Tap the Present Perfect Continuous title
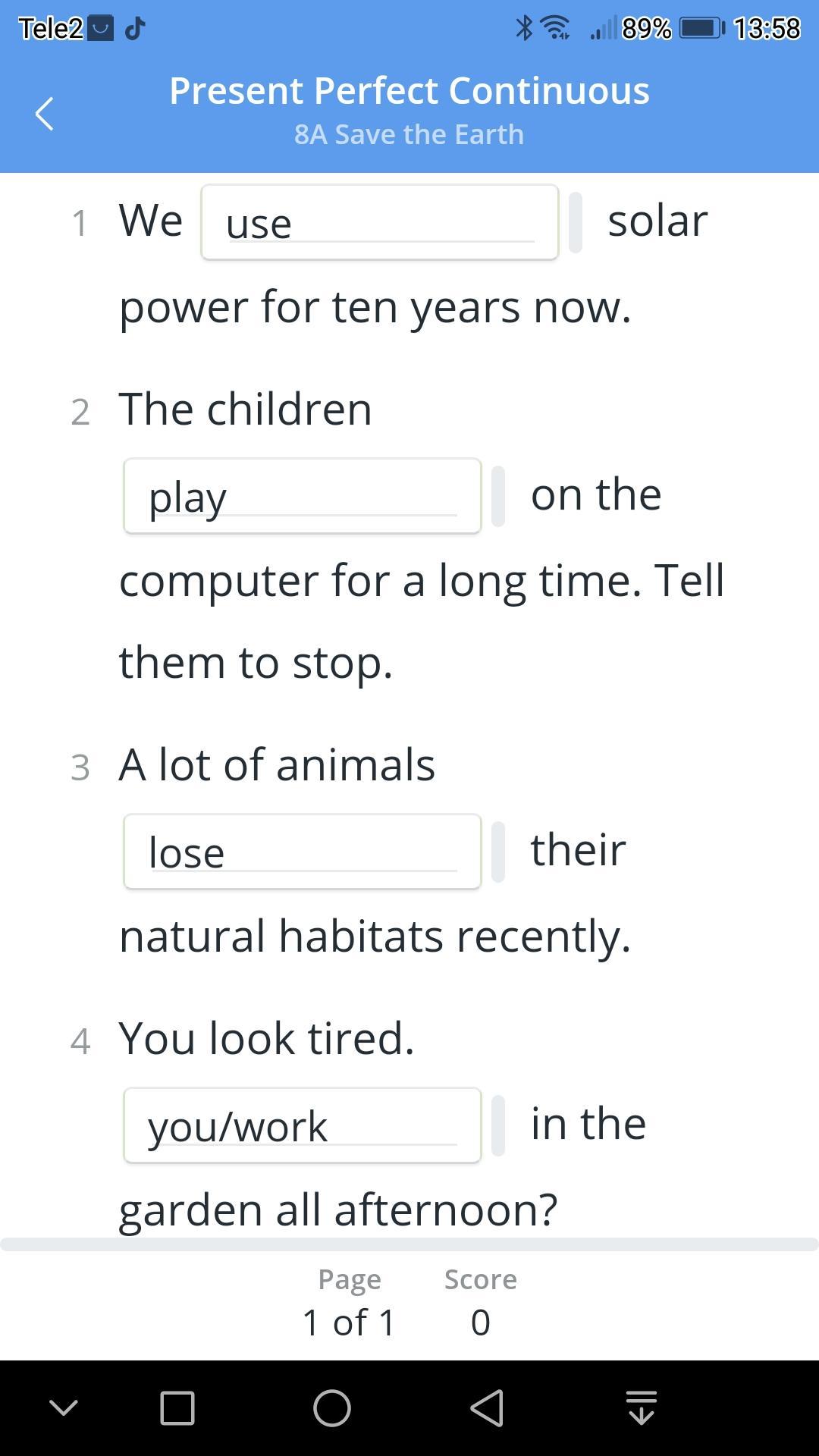The height and width of the screenshot is (1456, 819). click(x=409, y=91)
